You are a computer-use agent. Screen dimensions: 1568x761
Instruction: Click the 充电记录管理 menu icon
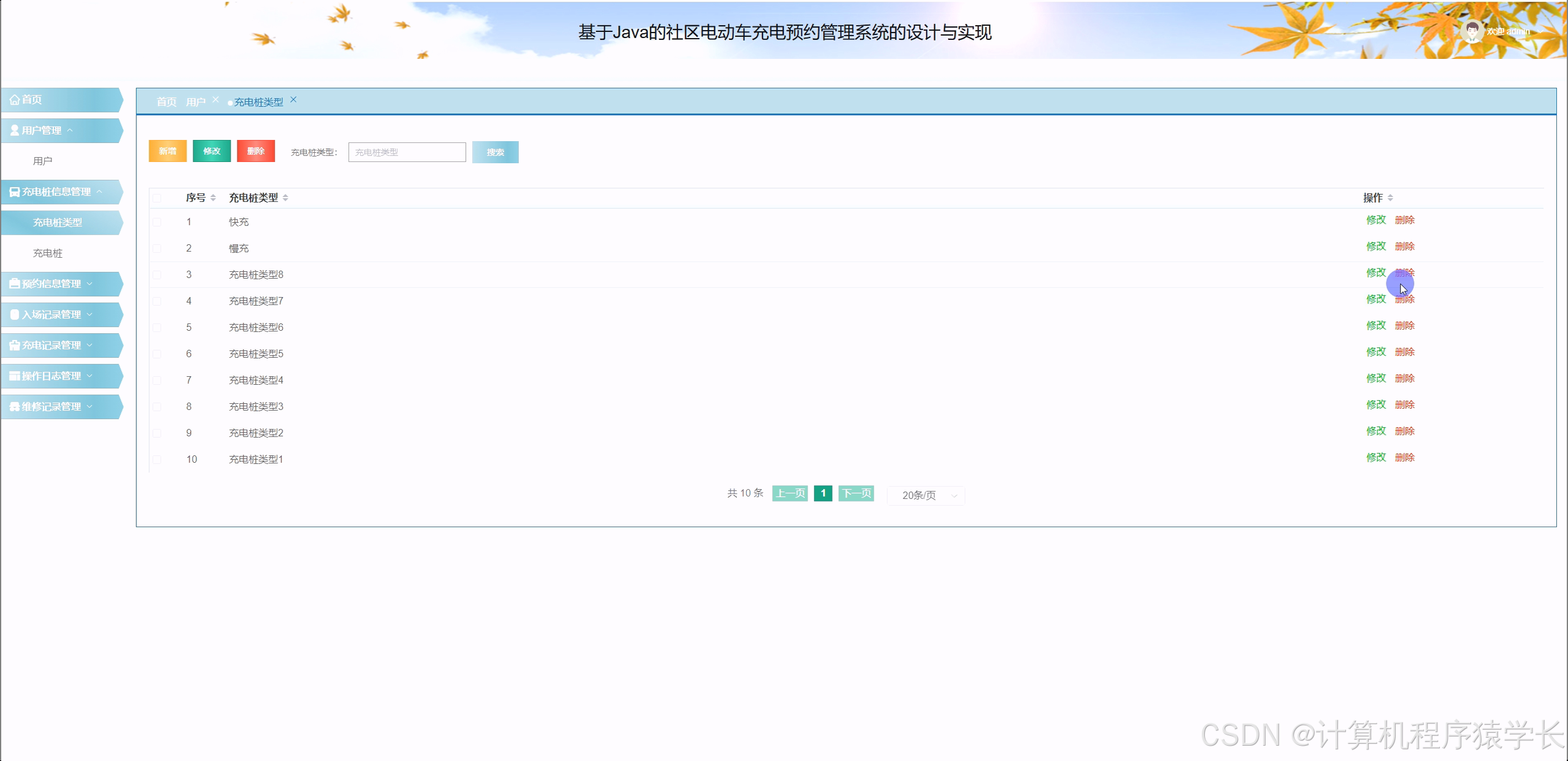click(x=14, y=346)
